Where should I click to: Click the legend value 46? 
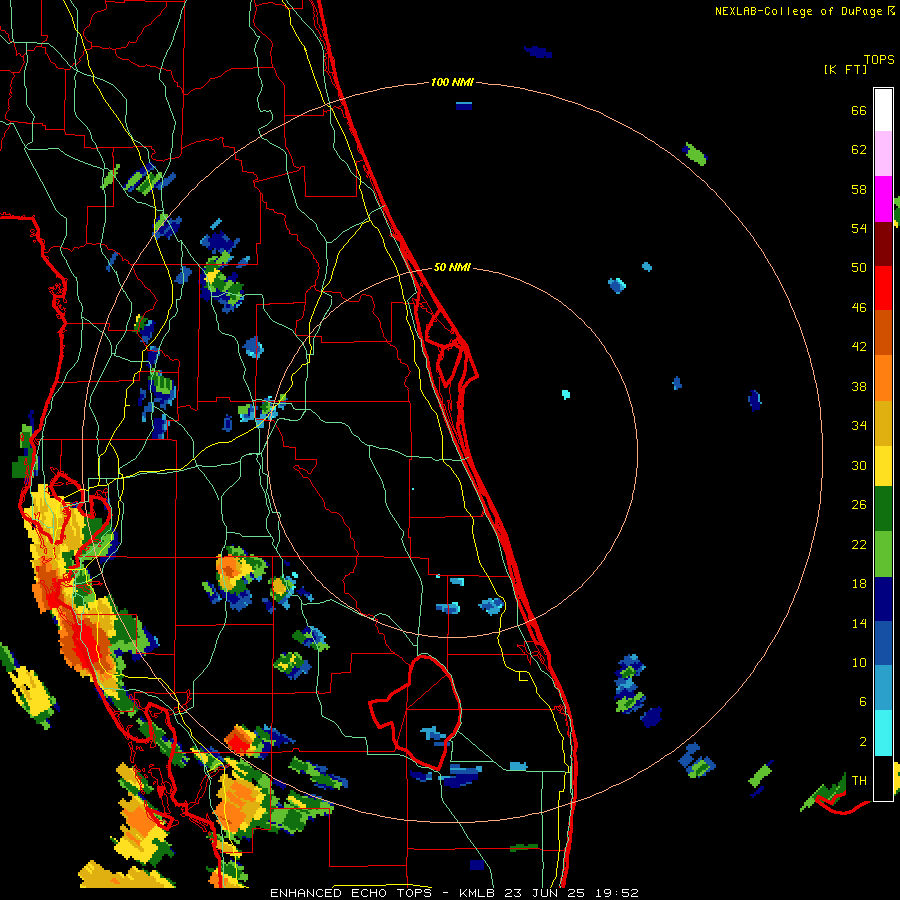859,308
